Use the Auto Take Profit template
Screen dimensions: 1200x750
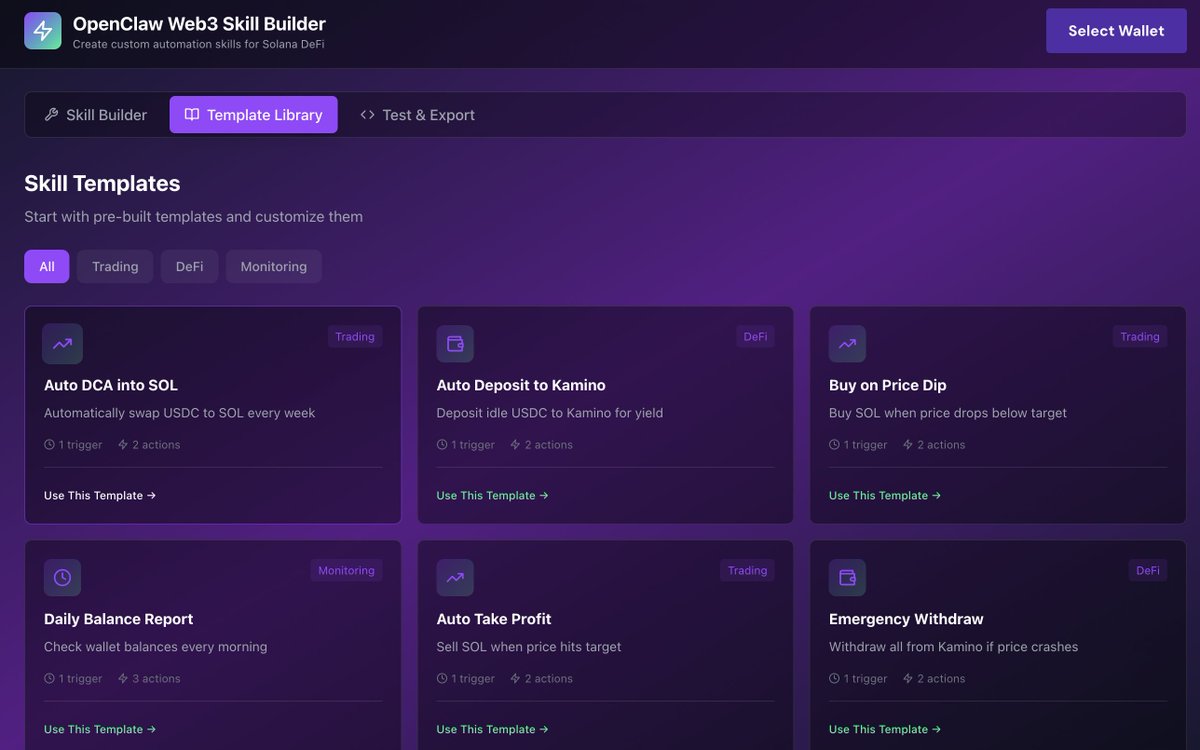tap(492, 730)
